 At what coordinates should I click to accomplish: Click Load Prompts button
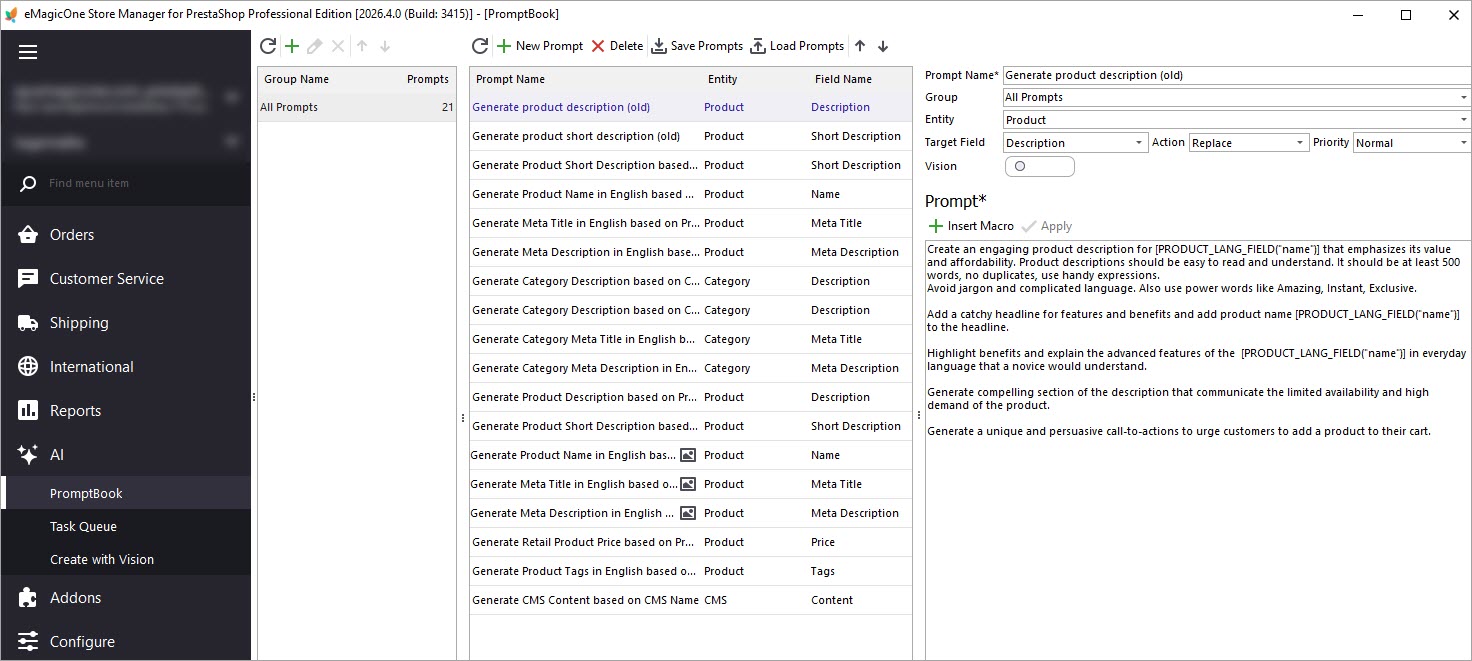pos(797,46)
